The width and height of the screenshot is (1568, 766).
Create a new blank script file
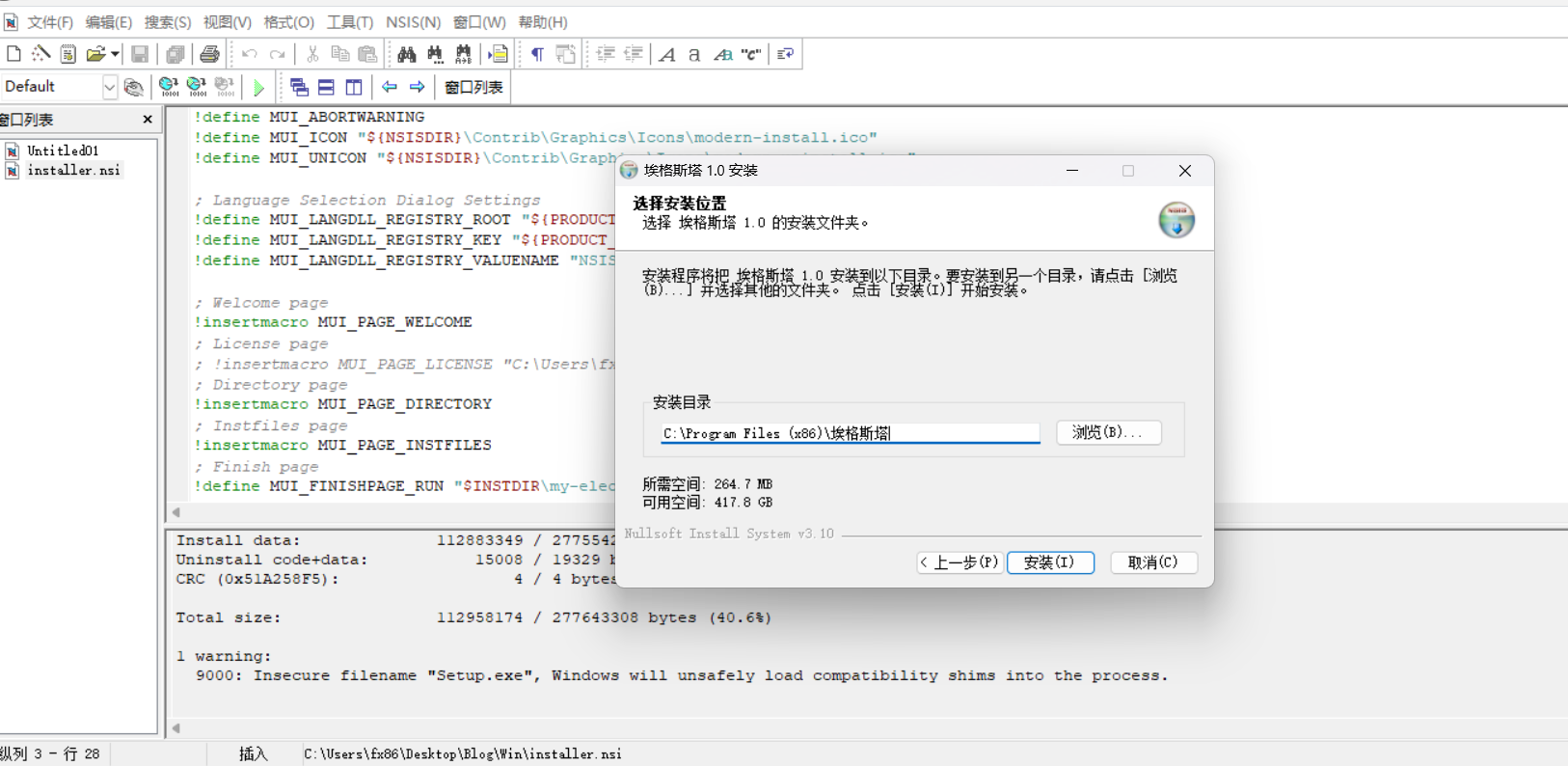14,54
